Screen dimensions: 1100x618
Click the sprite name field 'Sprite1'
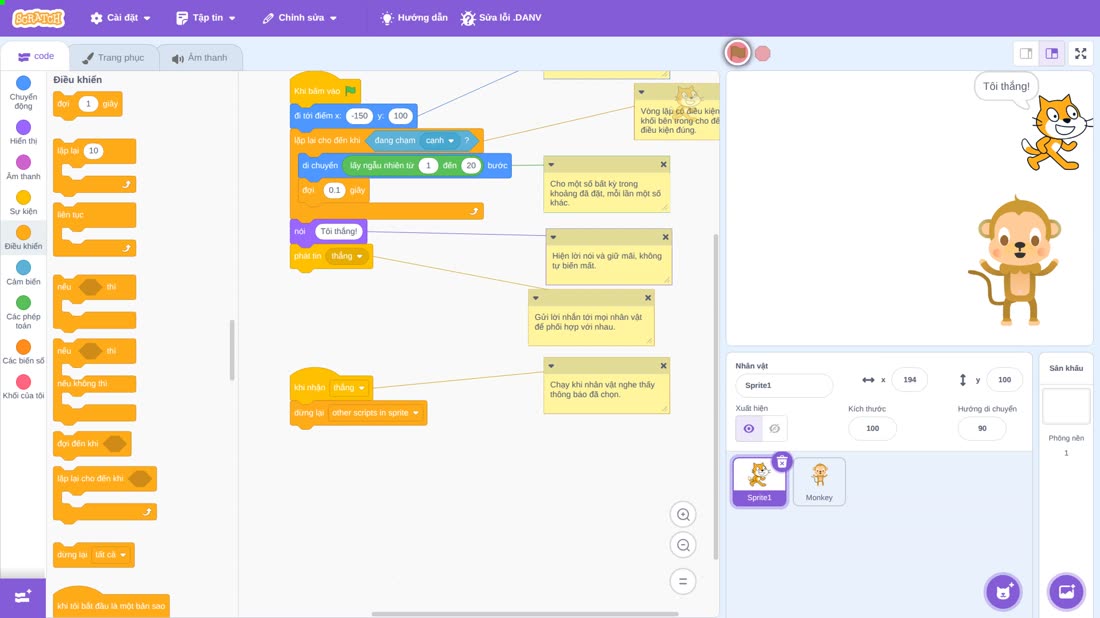784,385
